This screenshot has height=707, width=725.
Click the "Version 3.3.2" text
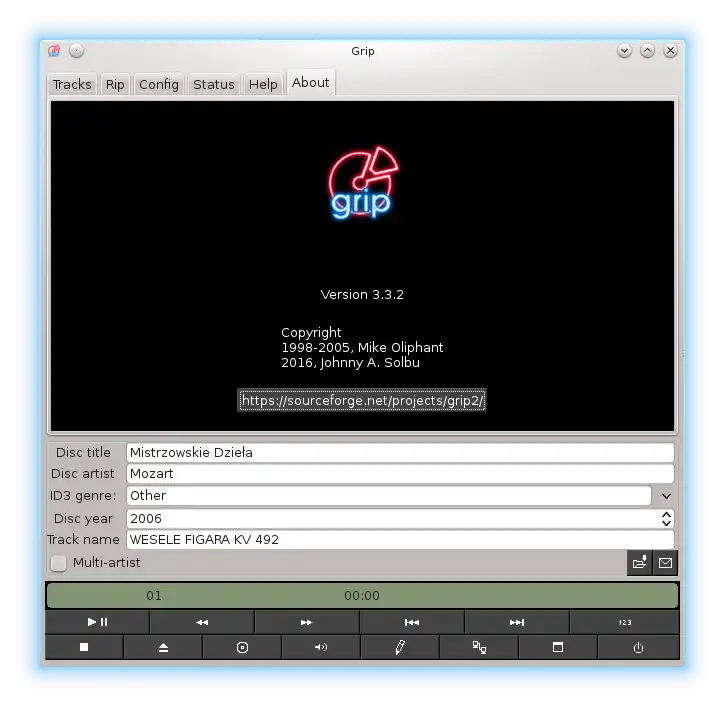click(362, 295)
